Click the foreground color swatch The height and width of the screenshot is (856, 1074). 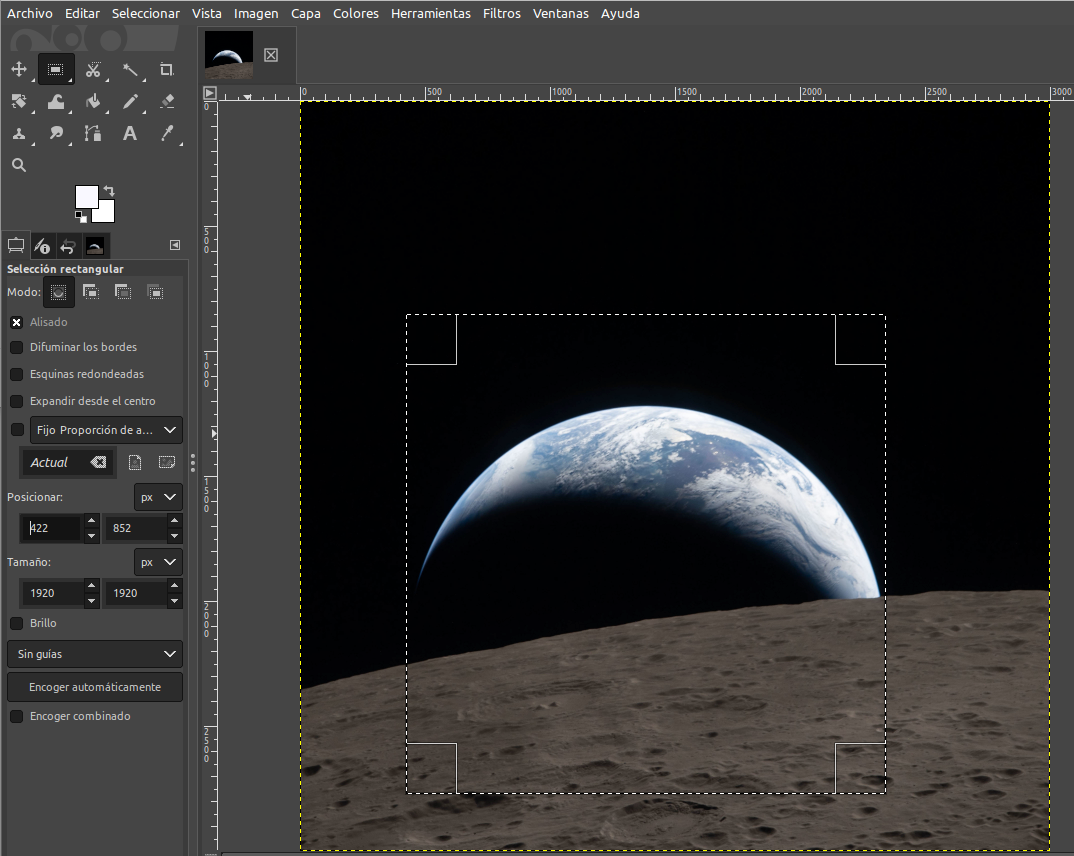click(86, 196)
